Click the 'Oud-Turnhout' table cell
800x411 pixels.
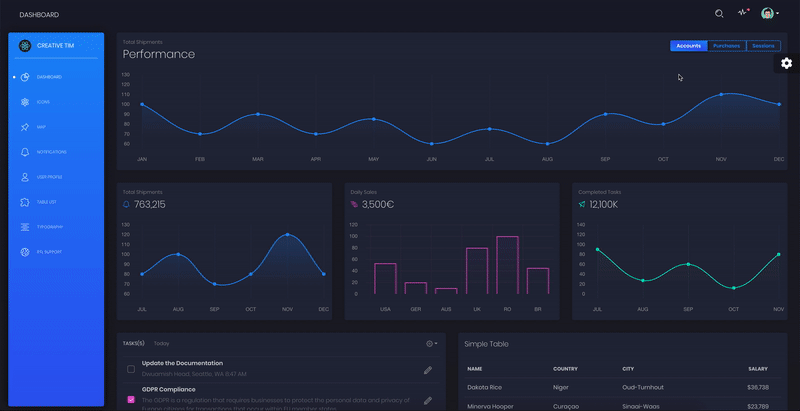pos(642,388)
